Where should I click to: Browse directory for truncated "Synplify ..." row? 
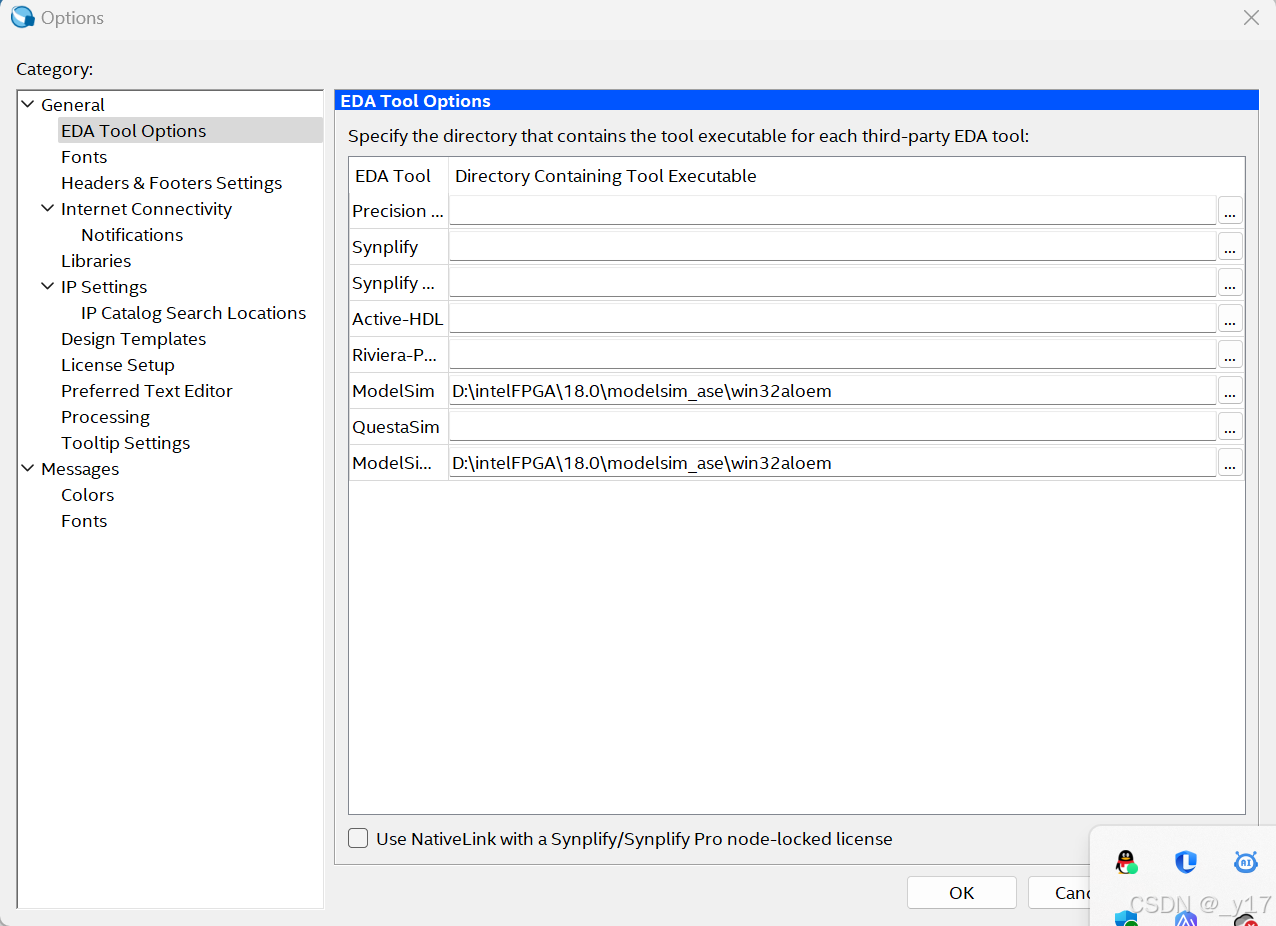[1230, 283]
